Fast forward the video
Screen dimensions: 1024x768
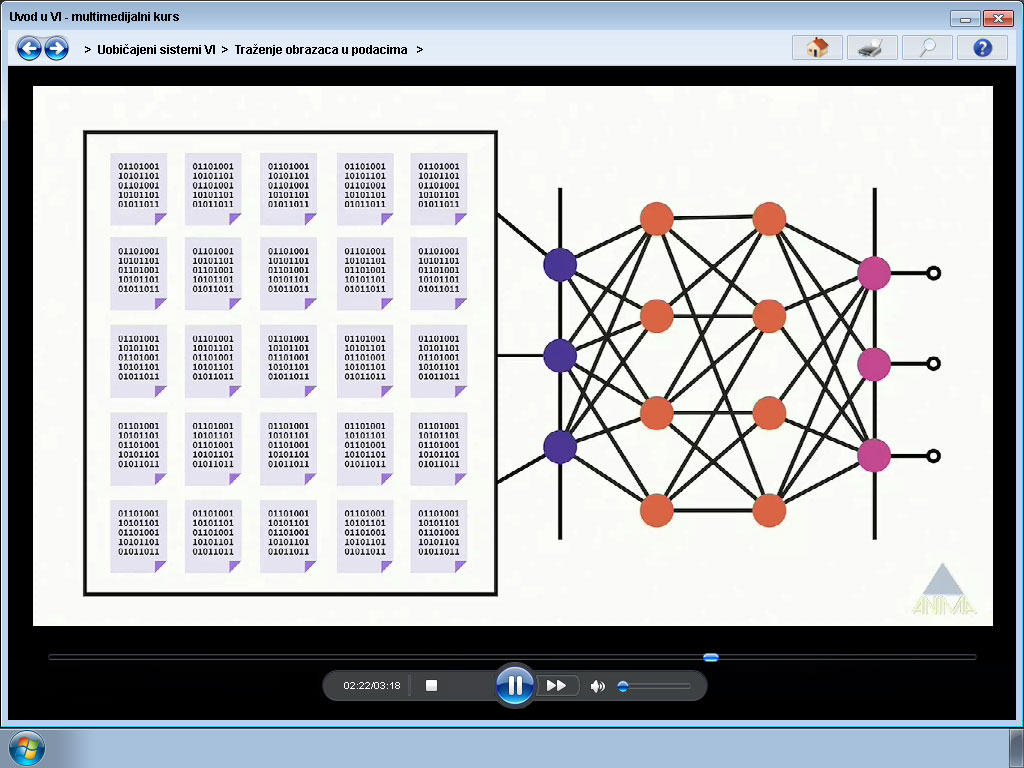click(556, 685)
